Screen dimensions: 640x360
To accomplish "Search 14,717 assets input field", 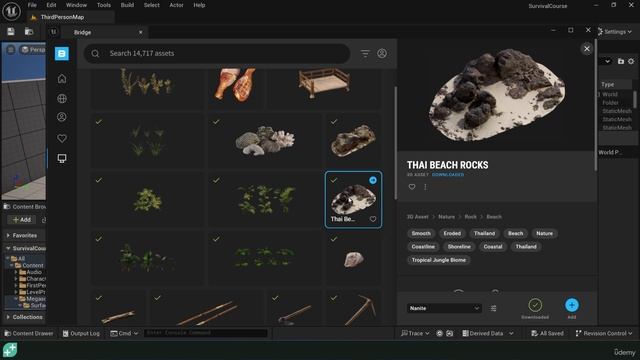I will click(217, 53).
